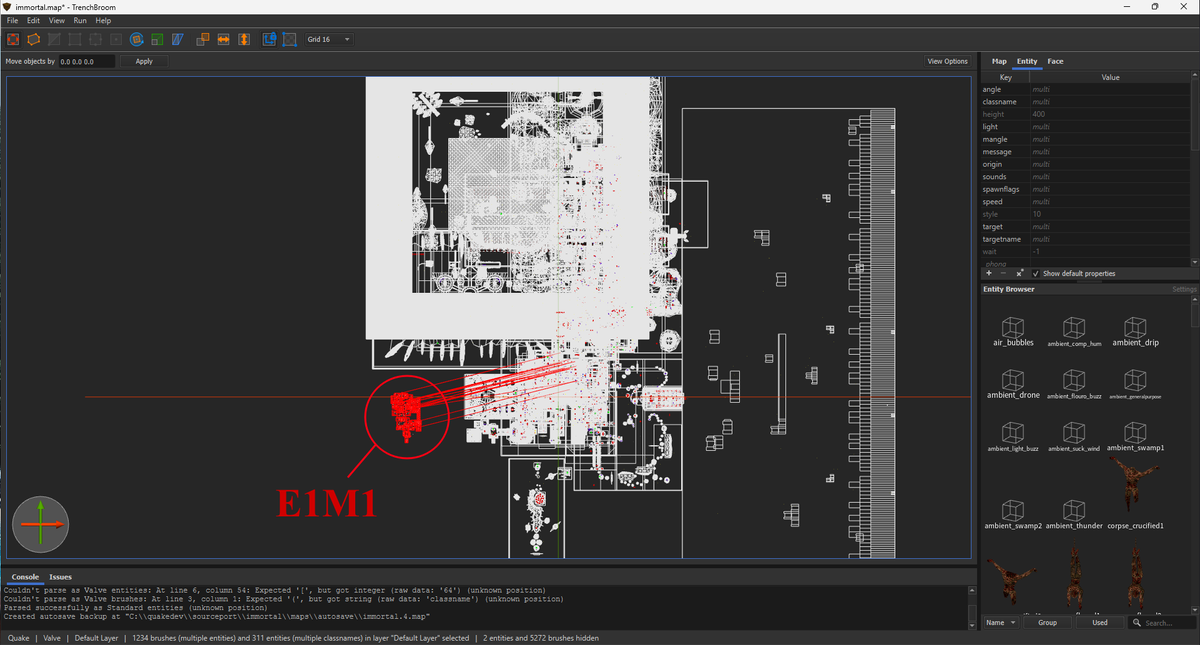Switch to the Face tab
Viewport: 1200px width, 645px height.
[x=1055, y=61]
